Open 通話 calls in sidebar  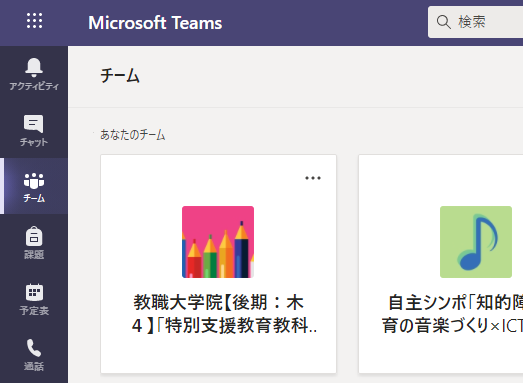[34, 355]
